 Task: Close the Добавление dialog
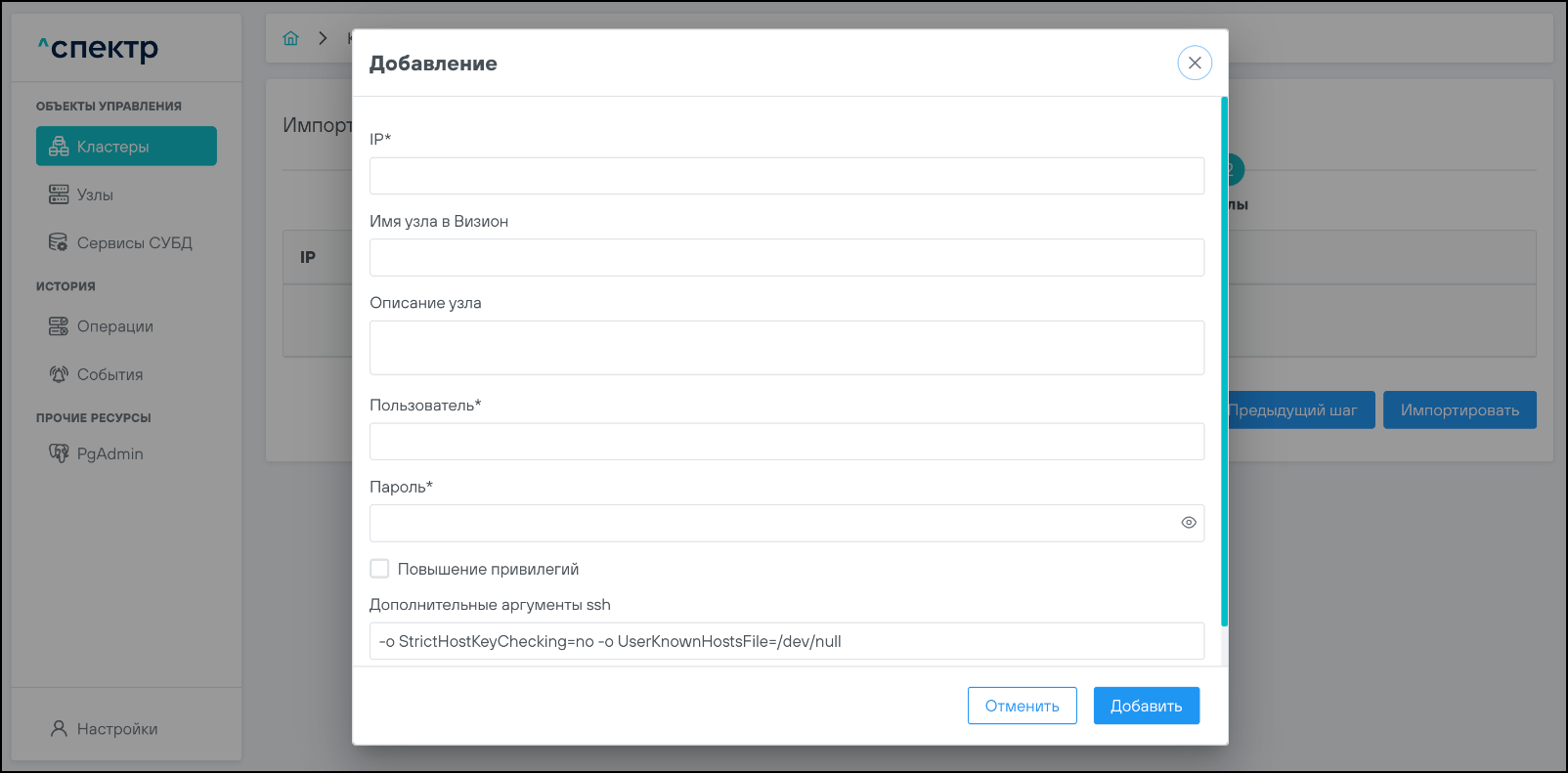point(1195,63)
